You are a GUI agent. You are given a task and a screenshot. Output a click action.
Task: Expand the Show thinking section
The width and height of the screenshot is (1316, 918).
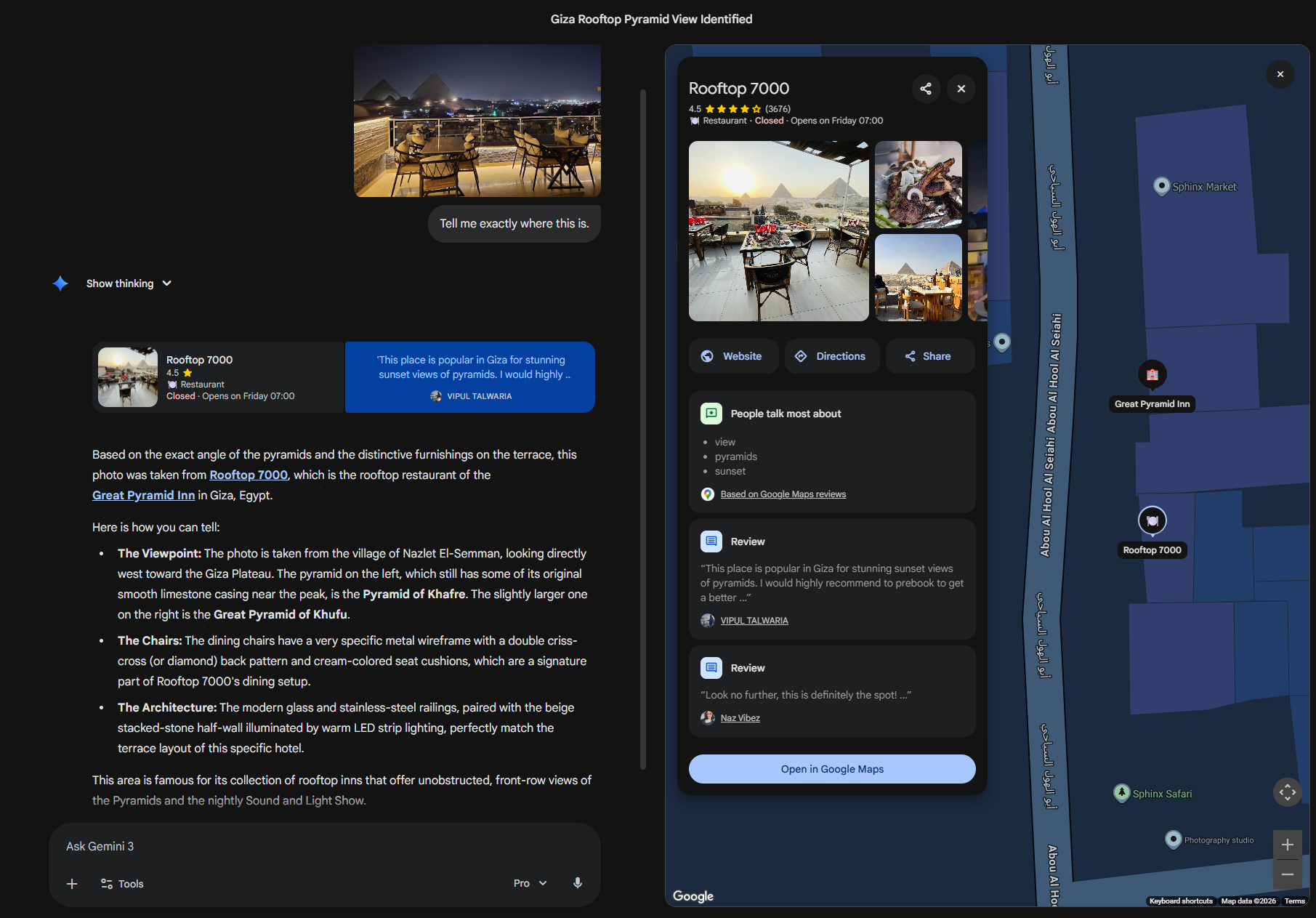tap(129, 283)
